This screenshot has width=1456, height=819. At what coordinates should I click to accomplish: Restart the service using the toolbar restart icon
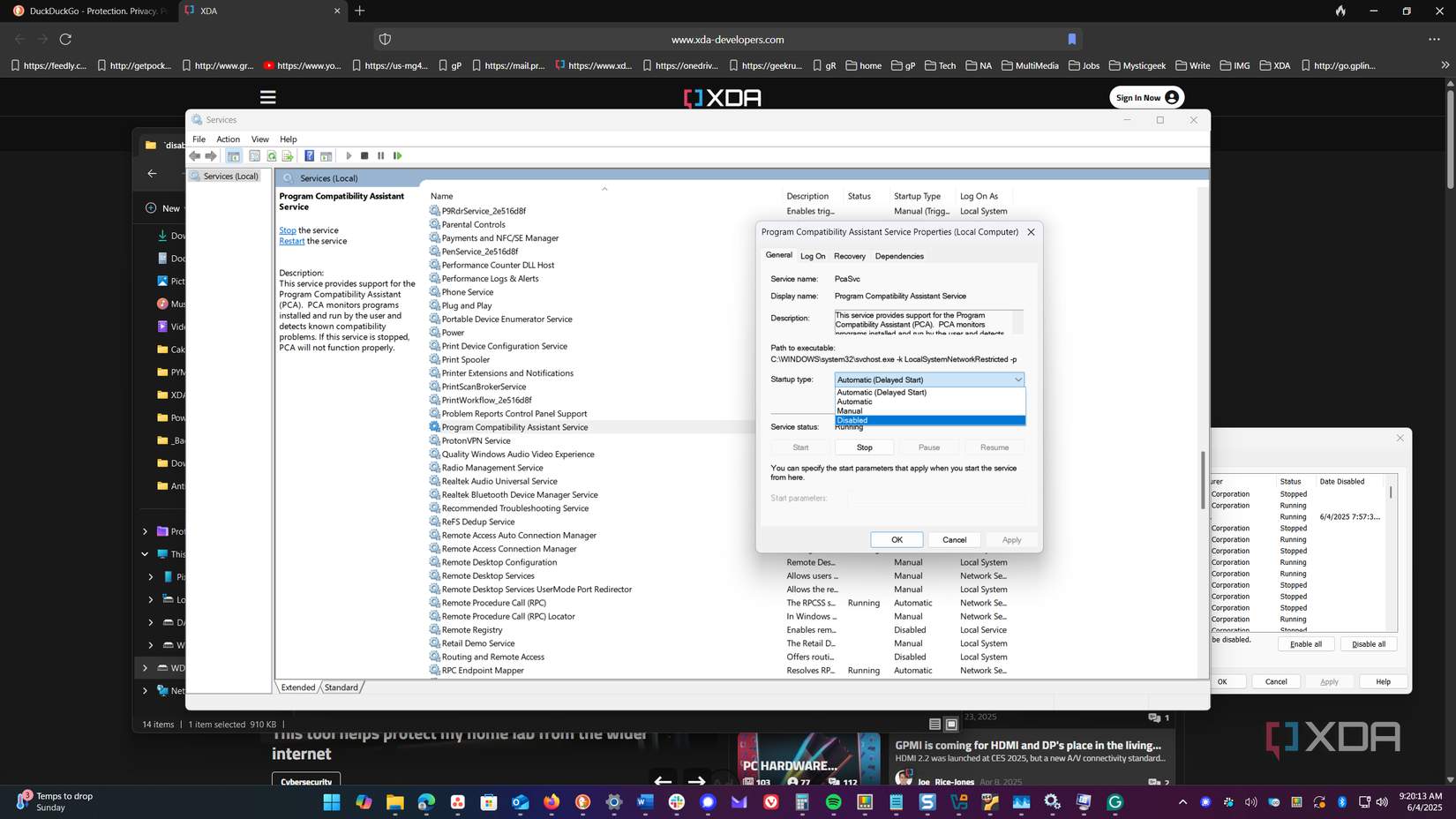click(398, 155)
